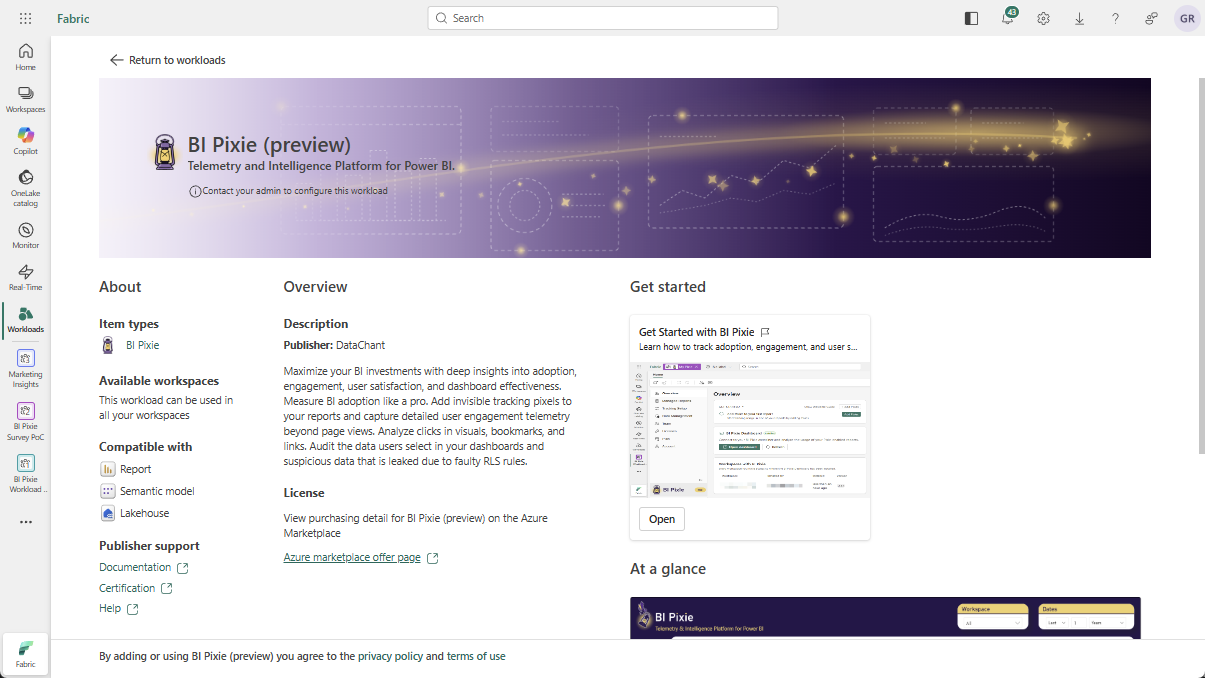Open Workspaces in the left navigation
Screen dimensions: 1205x678
[26, 99]
